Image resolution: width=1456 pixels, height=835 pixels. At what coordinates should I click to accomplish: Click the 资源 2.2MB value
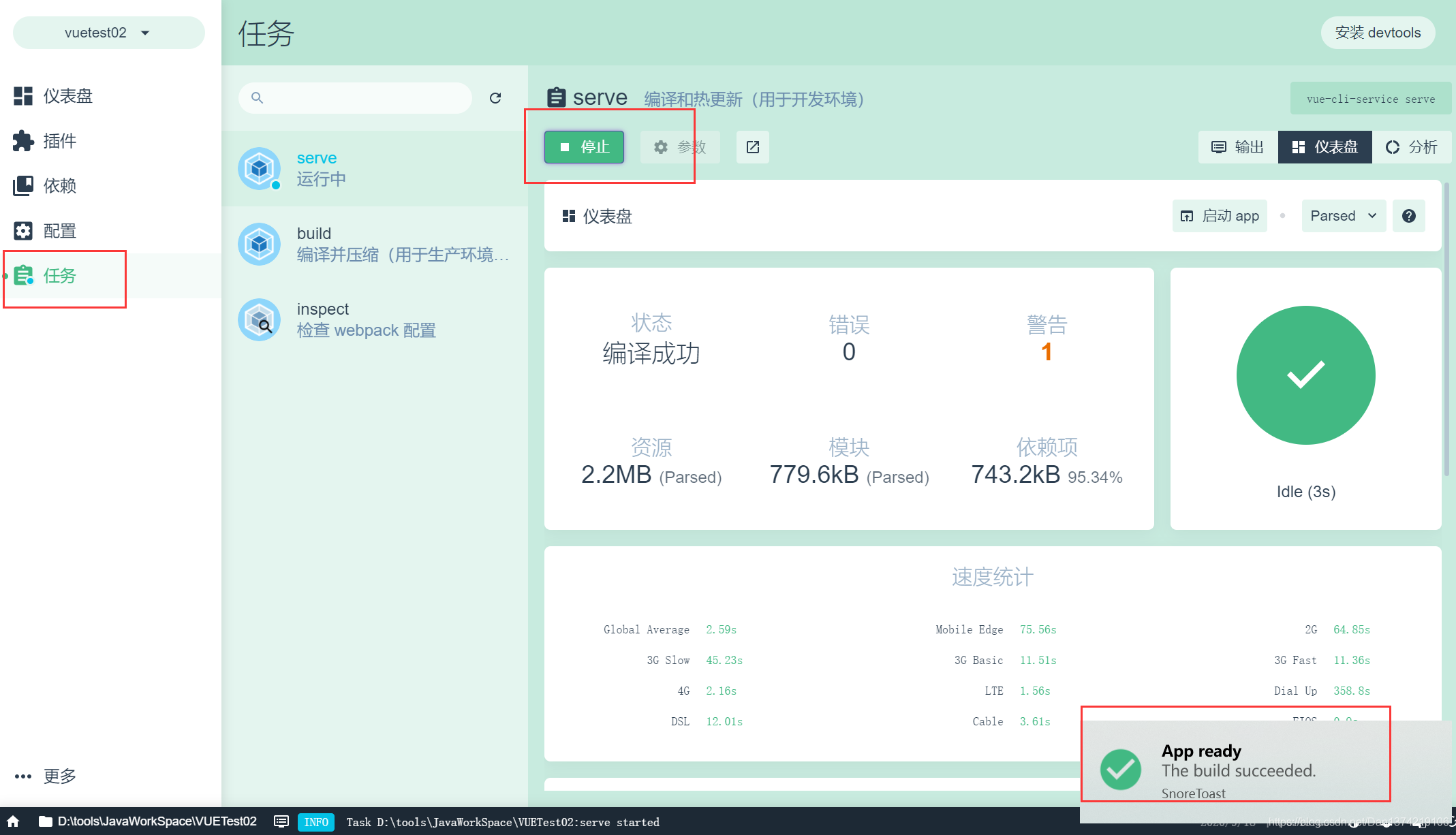point(617,474)
